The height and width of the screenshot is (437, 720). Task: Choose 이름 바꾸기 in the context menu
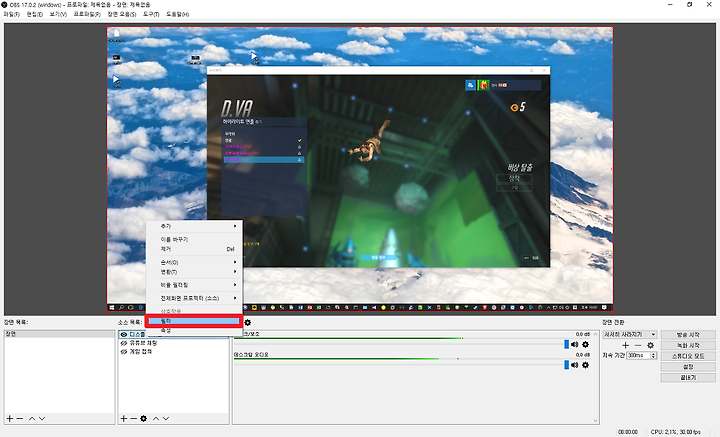(194, 240)
